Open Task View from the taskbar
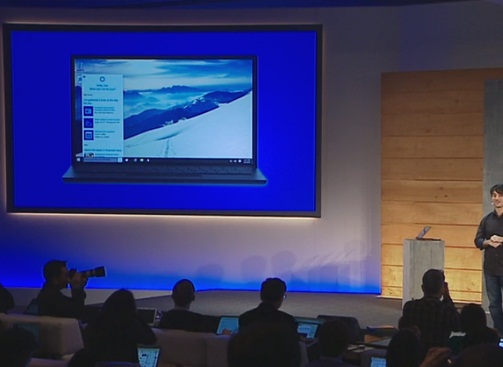Viewport: 503px width, 367px height. click(x=127, y=160)
